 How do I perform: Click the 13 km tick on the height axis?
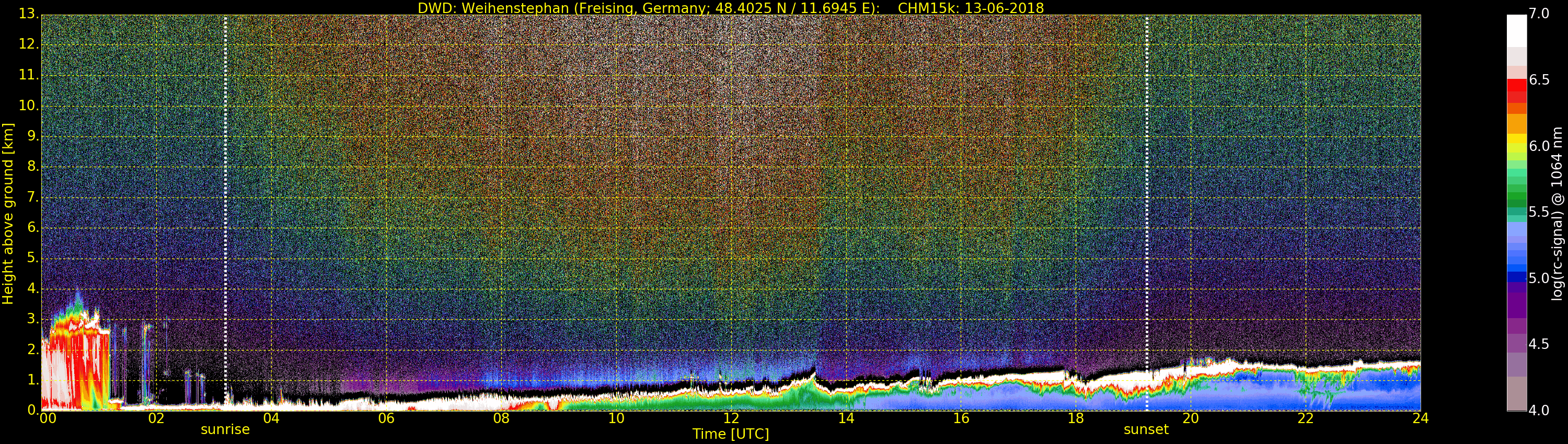click(28, 14)
